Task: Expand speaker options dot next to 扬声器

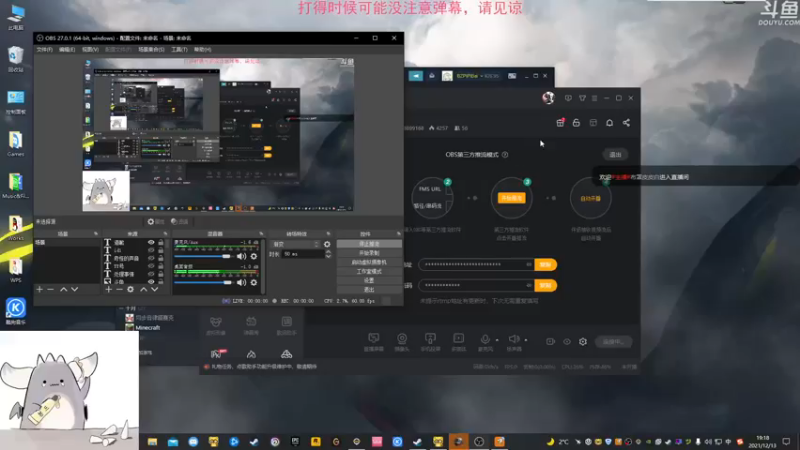Action: pyautogui.click(x=526, y=340)
